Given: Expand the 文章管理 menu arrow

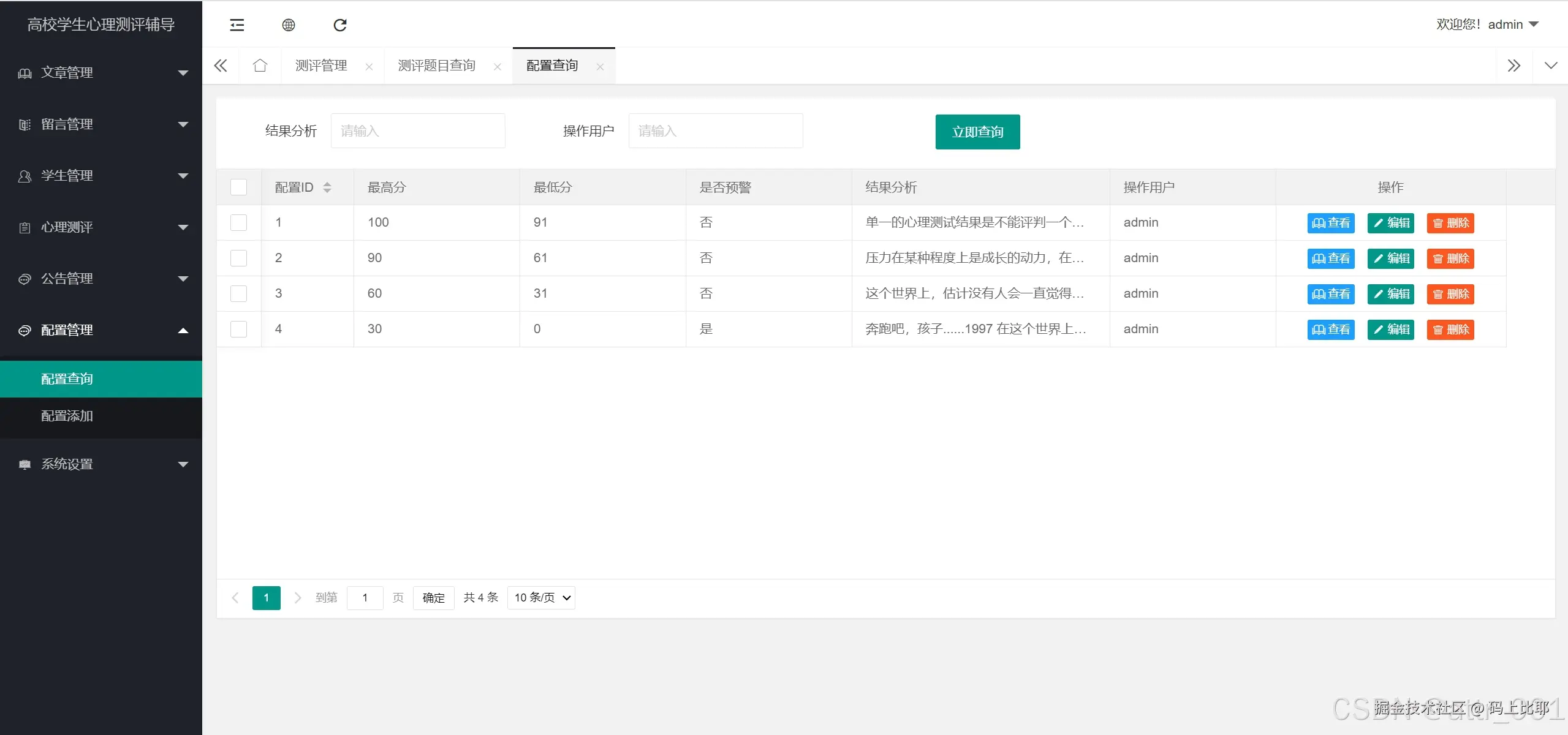Looking at the screenshot, I should pyautogui.click(x=183, y=73).
